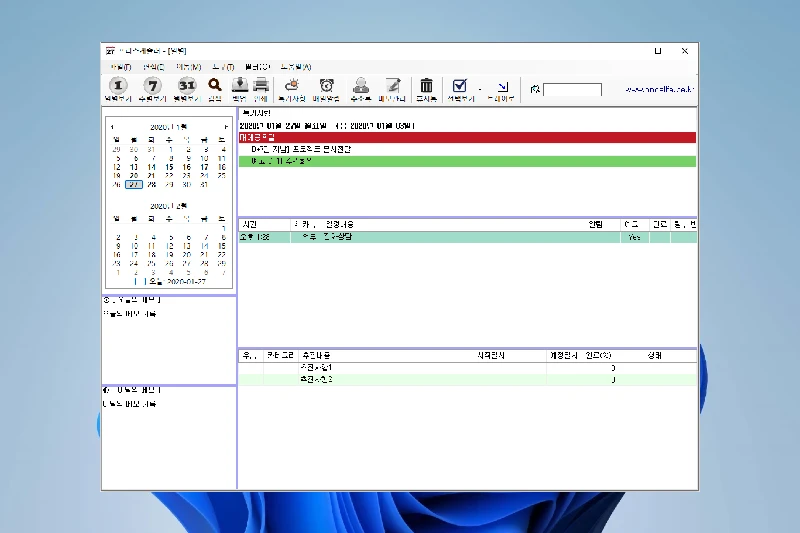800x533 pixels.
Task: Click the download tray arrow icon
Action: 240,86
